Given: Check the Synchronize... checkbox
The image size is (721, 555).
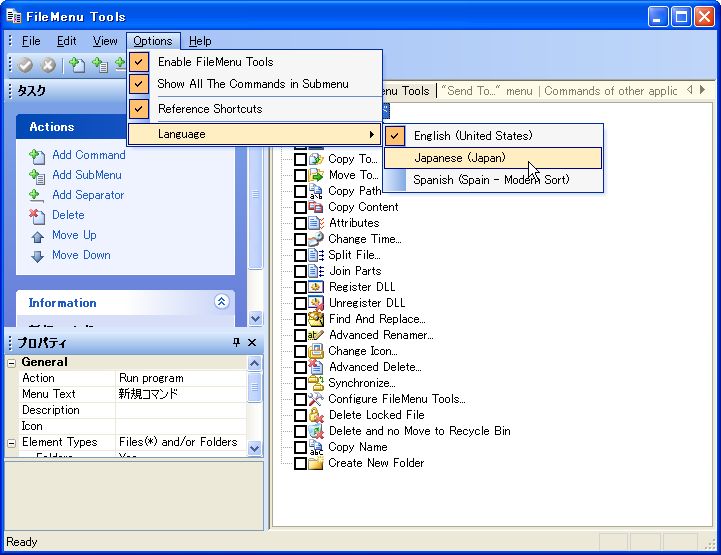Looking at the screenshot, I should (x=300, y=383).
